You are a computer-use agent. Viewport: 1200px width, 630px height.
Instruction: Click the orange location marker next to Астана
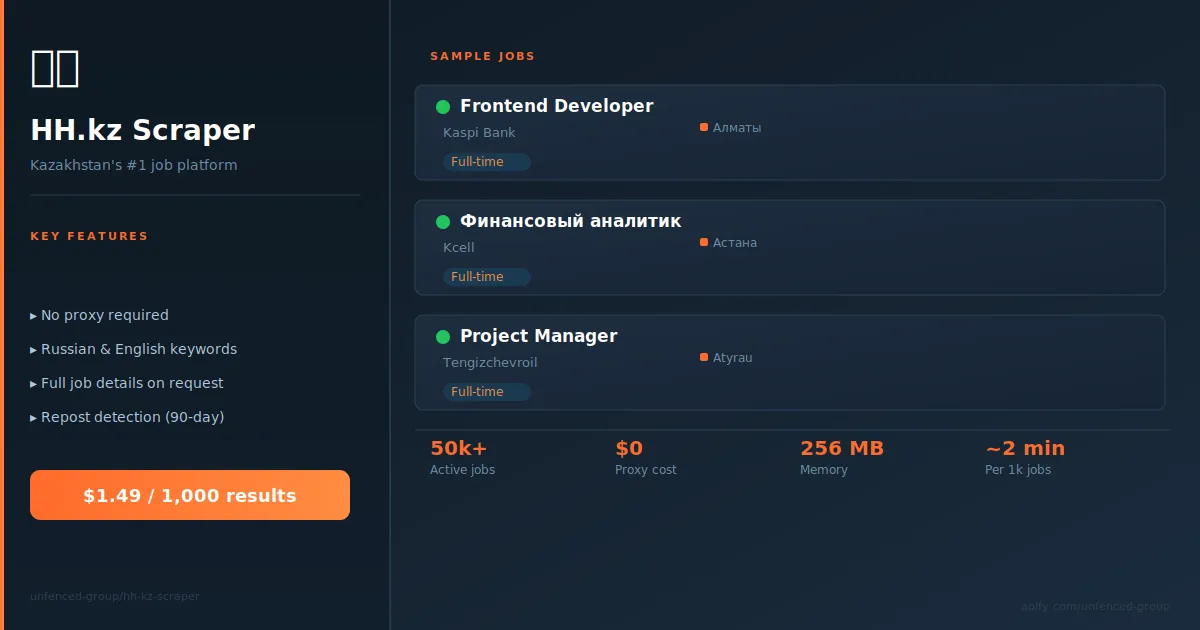click(x=704, y=242)
